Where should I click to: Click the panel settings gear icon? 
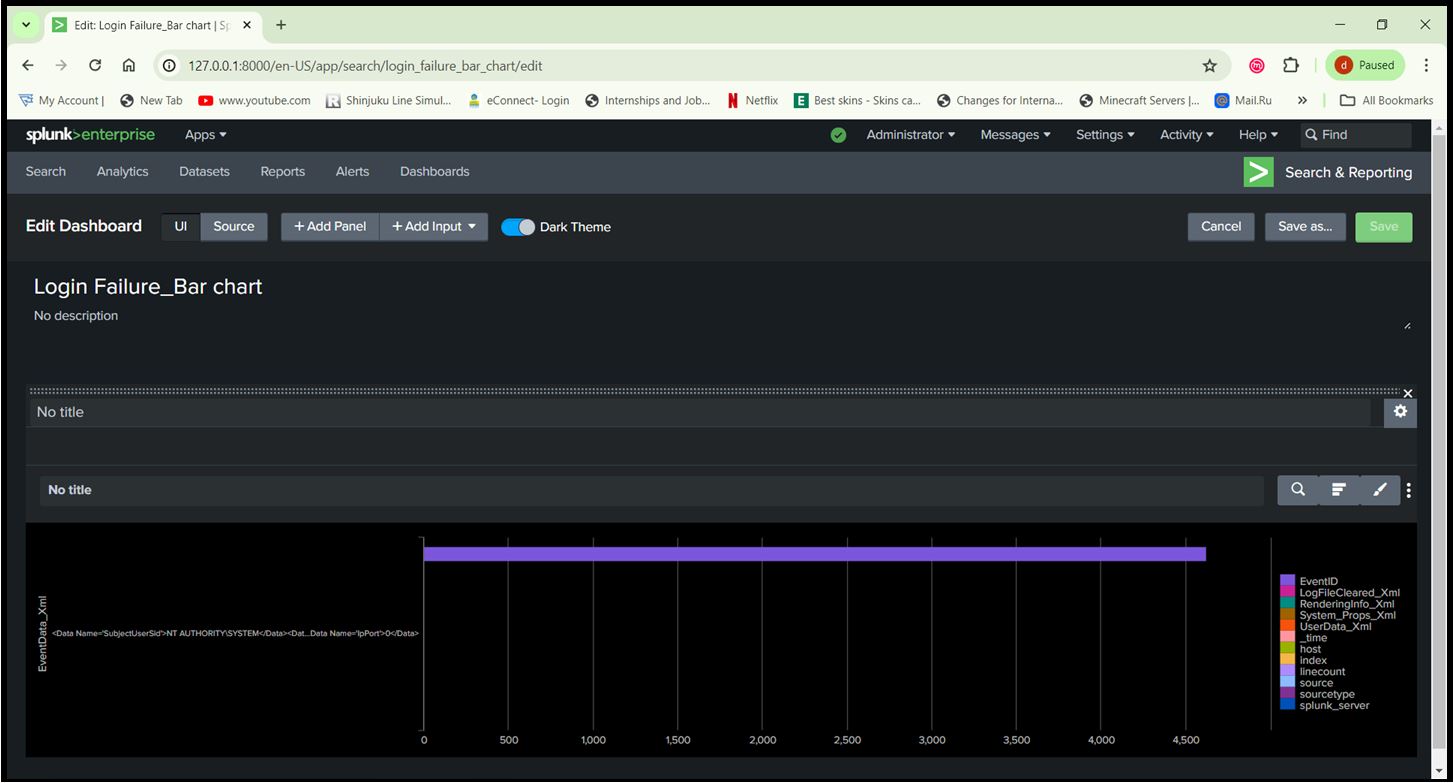(x=1400, y=412)
